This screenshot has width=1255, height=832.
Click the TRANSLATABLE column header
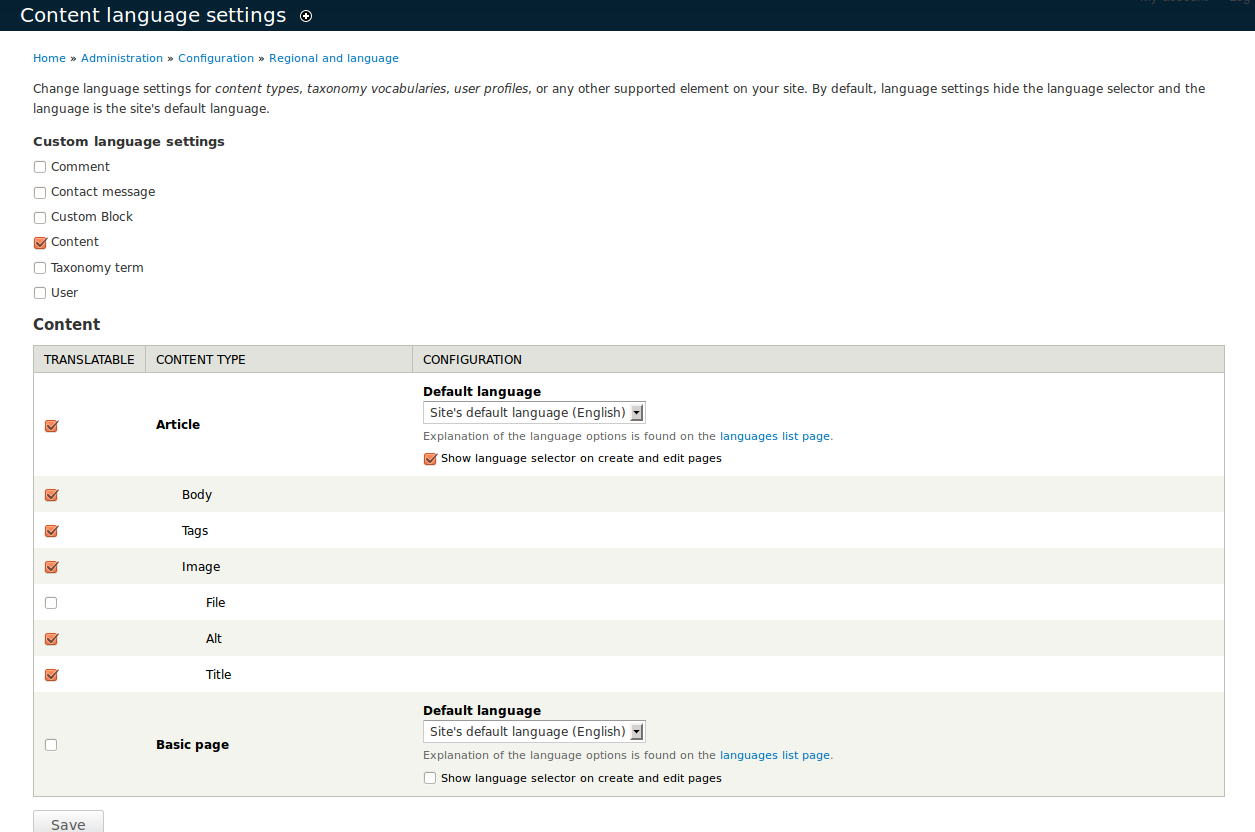89,360
